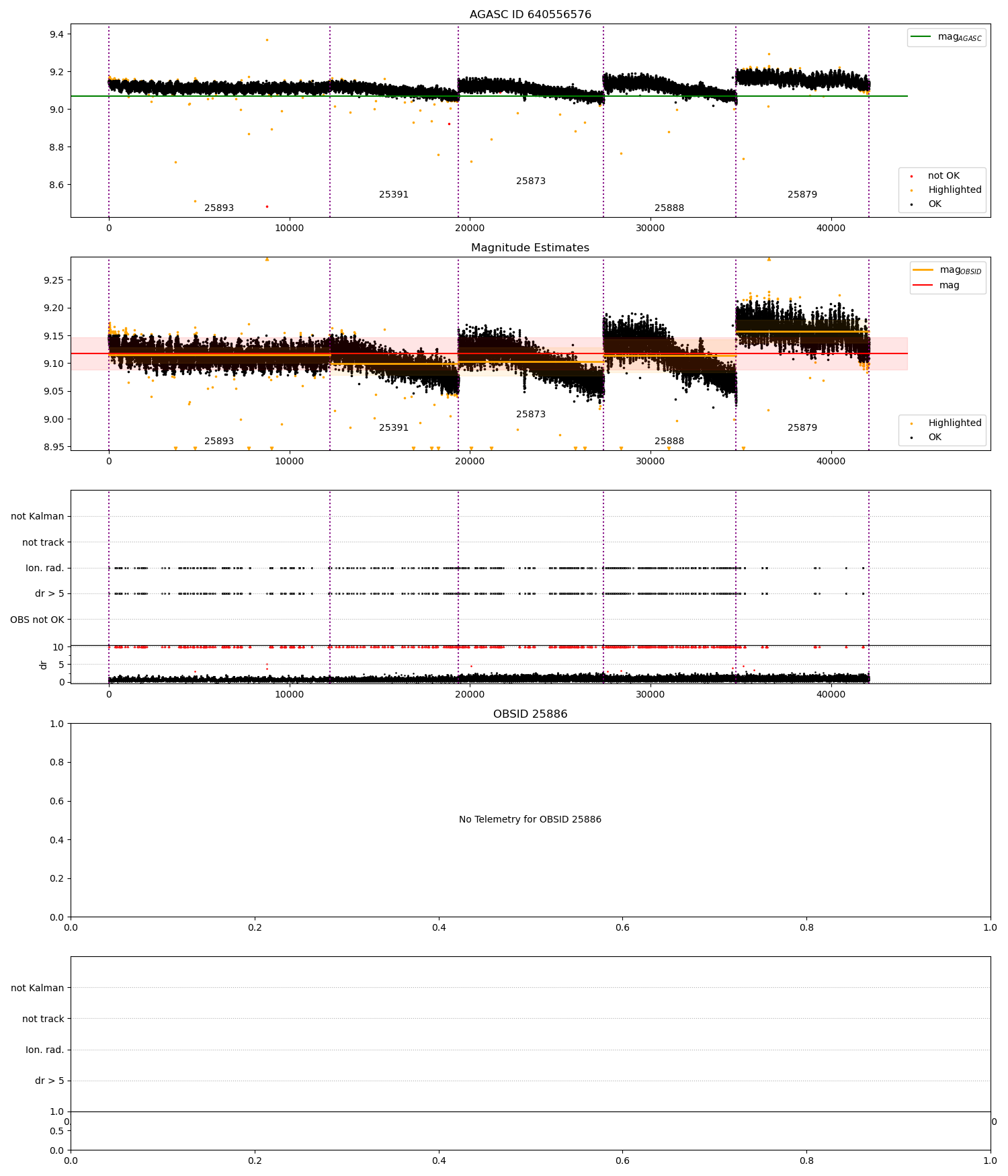Viewport: 1008px width, 1176px height.
Task: Click OBSID label 25391 in the top plot
Action: (x=394, y=195)
